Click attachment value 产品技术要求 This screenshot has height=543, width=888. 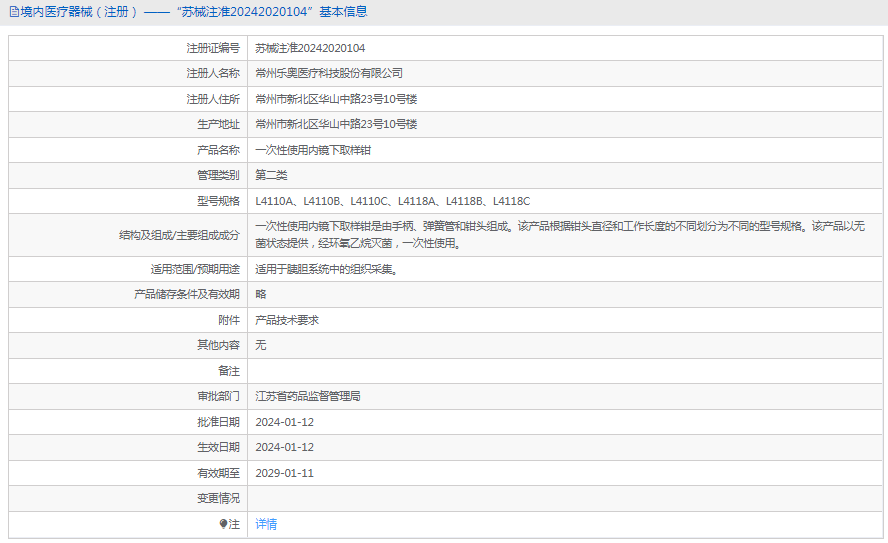point(287,320)
